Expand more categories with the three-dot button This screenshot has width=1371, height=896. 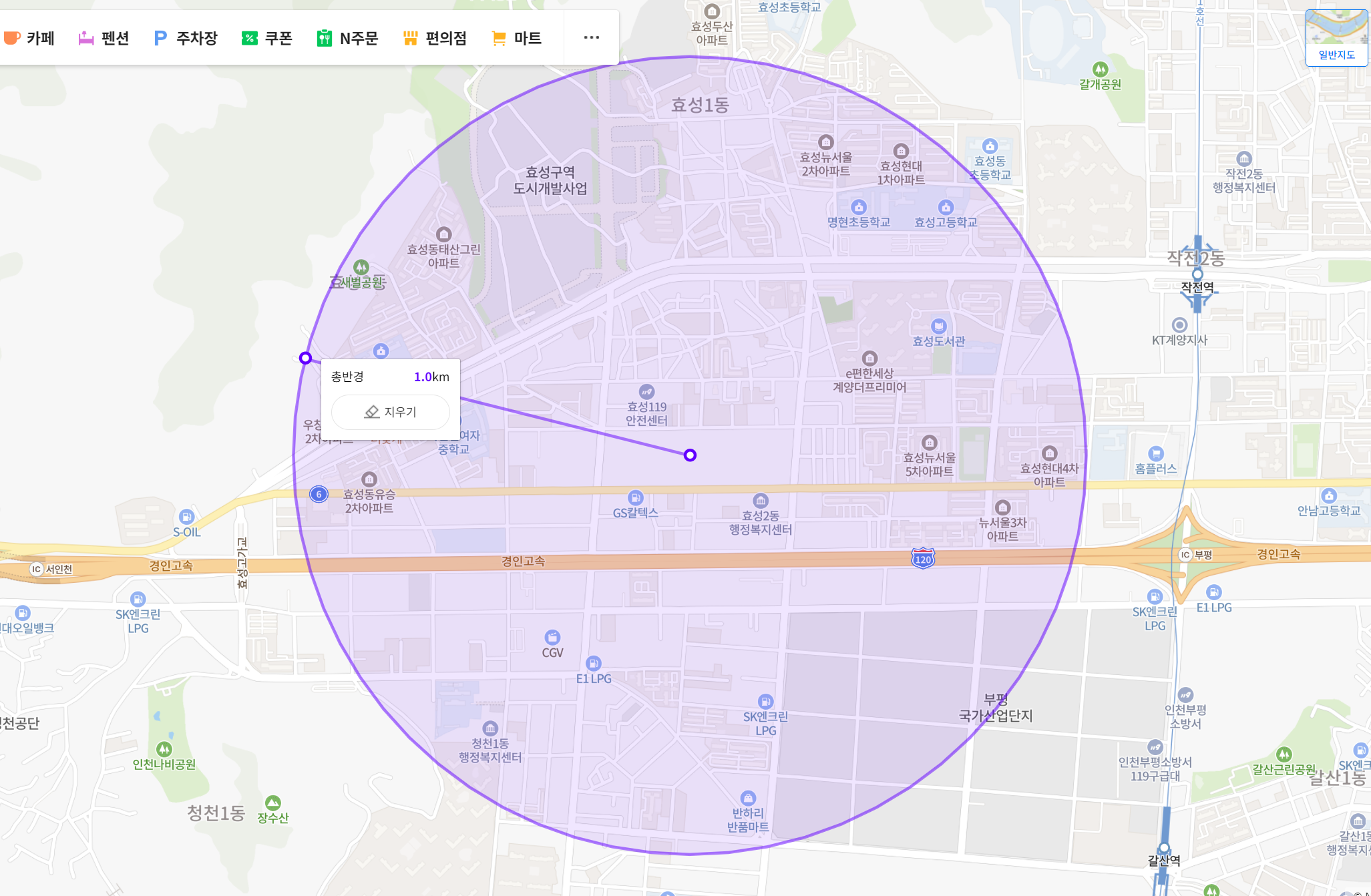click(591, 37)
